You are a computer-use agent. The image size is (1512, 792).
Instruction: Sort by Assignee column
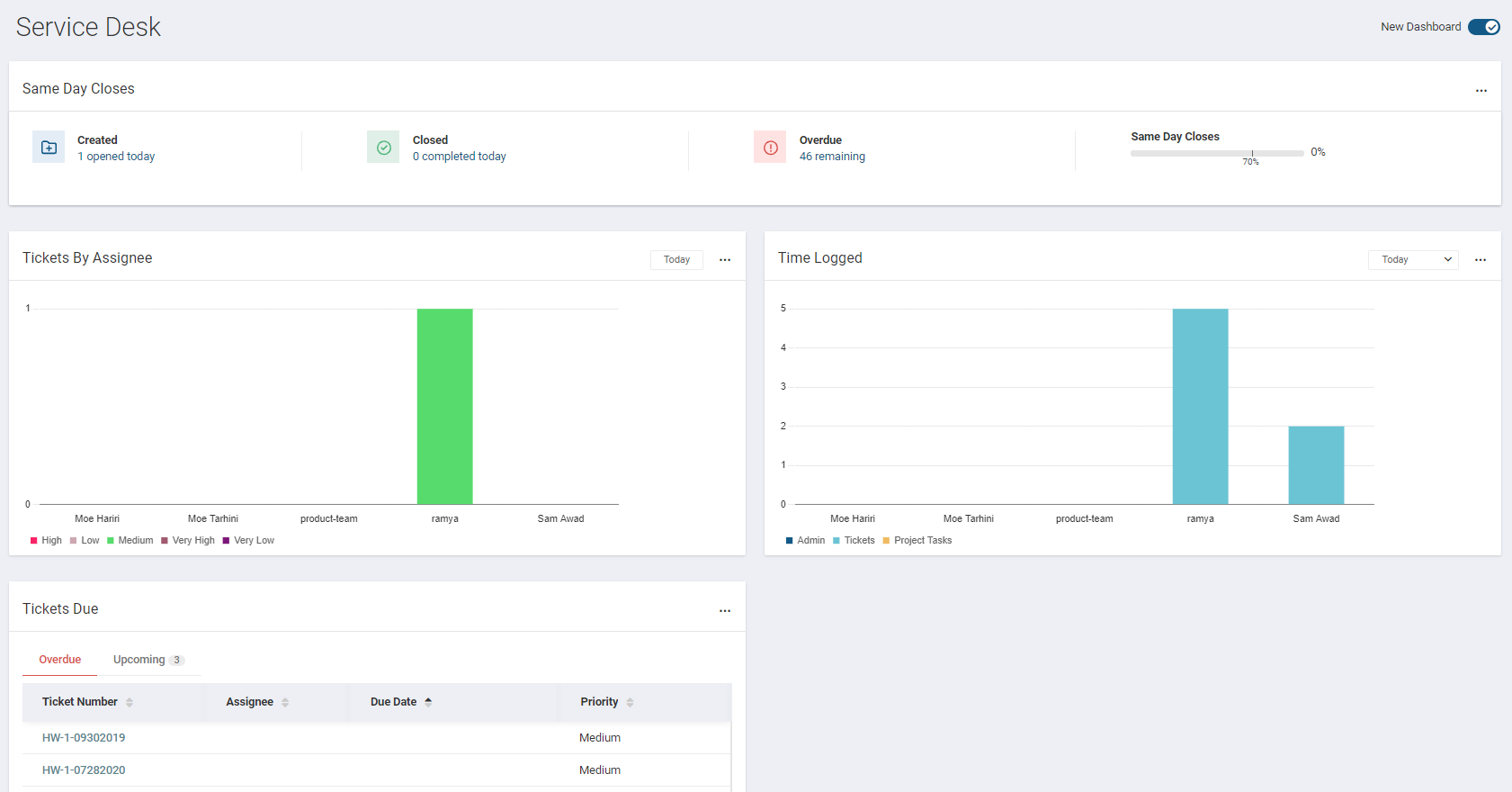(257, 702)
